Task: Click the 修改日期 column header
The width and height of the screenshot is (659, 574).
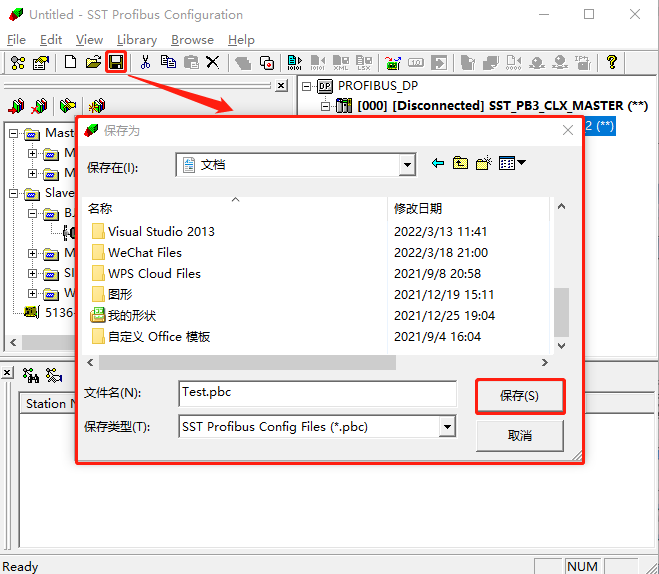Action: (x=468, y=208)
